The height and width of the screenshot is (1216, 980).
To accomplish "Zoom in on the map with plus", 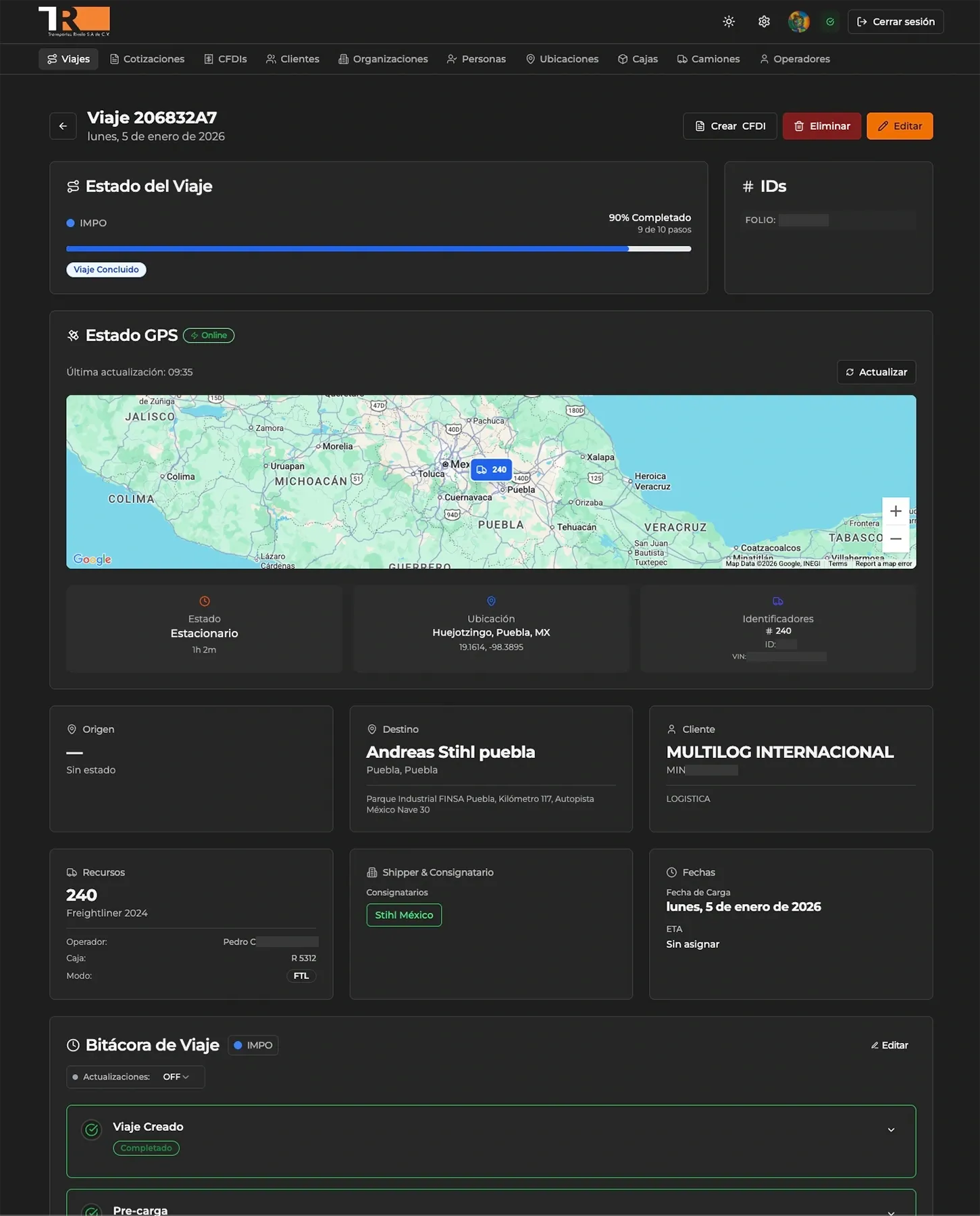I will pyautogui.click(x=895, y=511).
